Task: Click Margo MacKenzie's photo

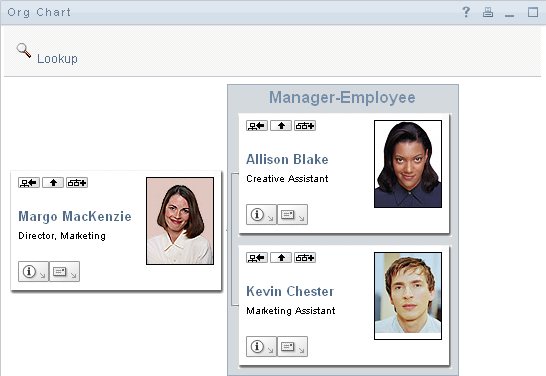Action: click(x=180, y=221)
